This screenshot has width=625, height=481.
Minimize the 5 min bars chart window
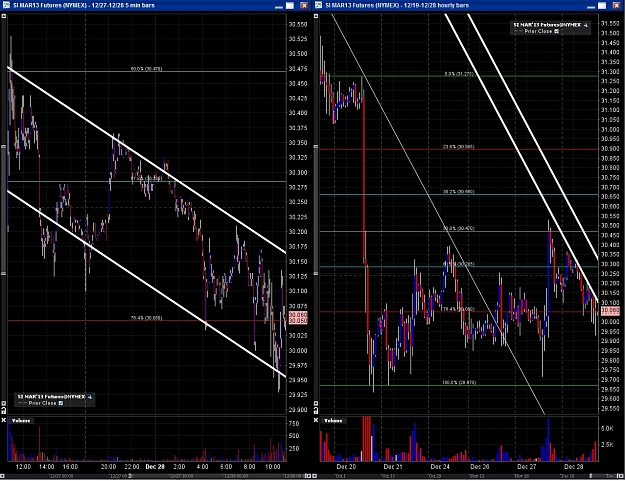click(279, 6)
